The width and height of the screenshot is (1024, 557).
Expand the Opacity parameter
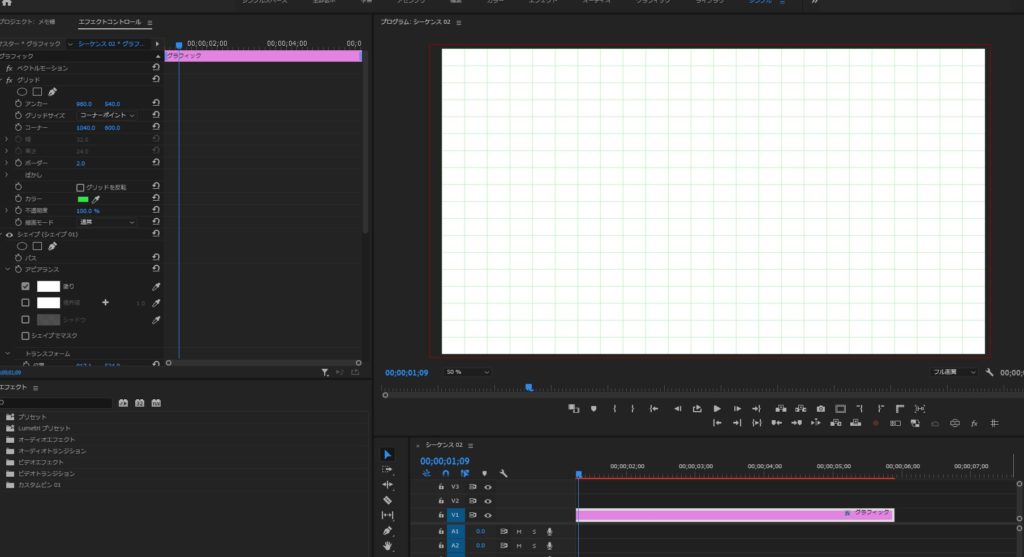7,211
